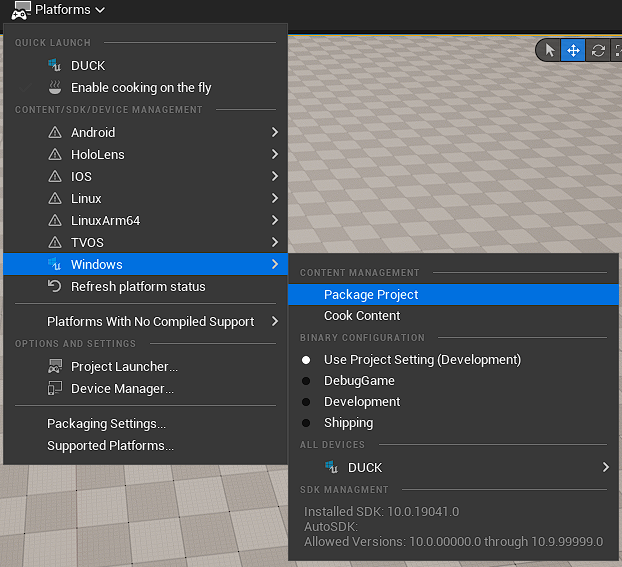Open the Platforms dropdown chevron
Viewport: 622px width, 567px height.
(x=100, y=10)
